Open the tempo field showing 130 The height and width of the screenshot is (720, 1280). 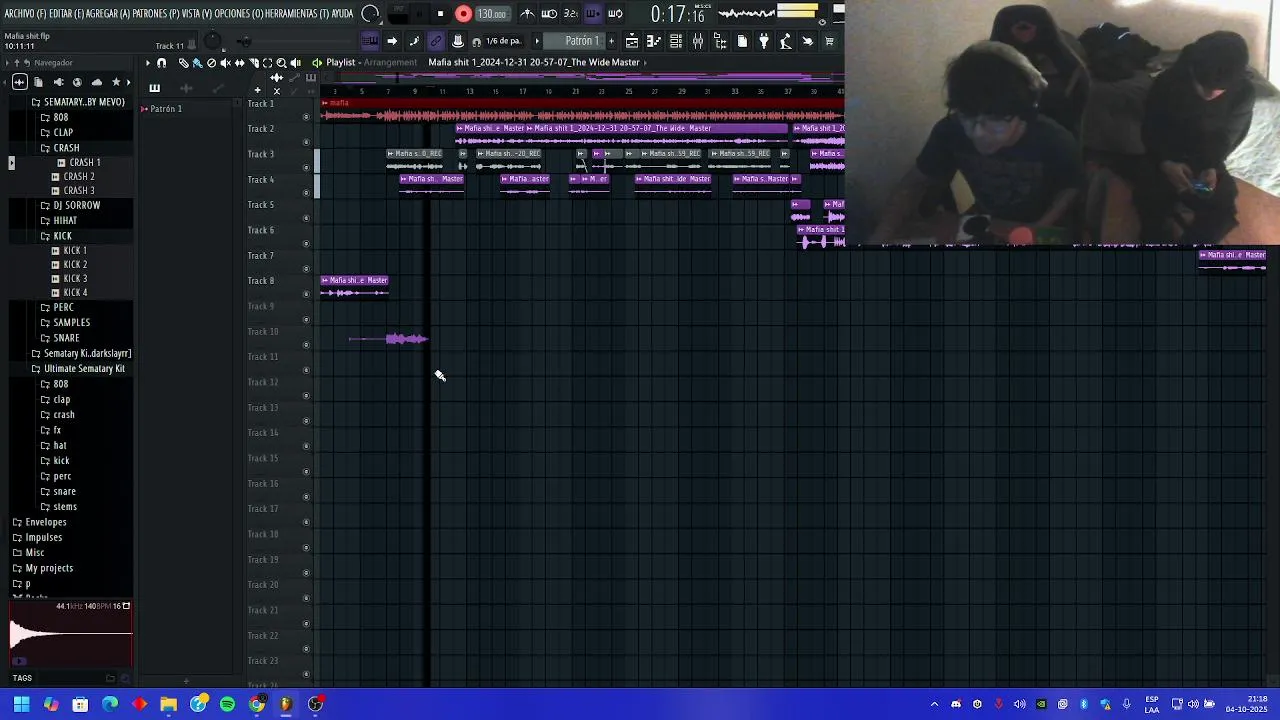pos(491,14)
